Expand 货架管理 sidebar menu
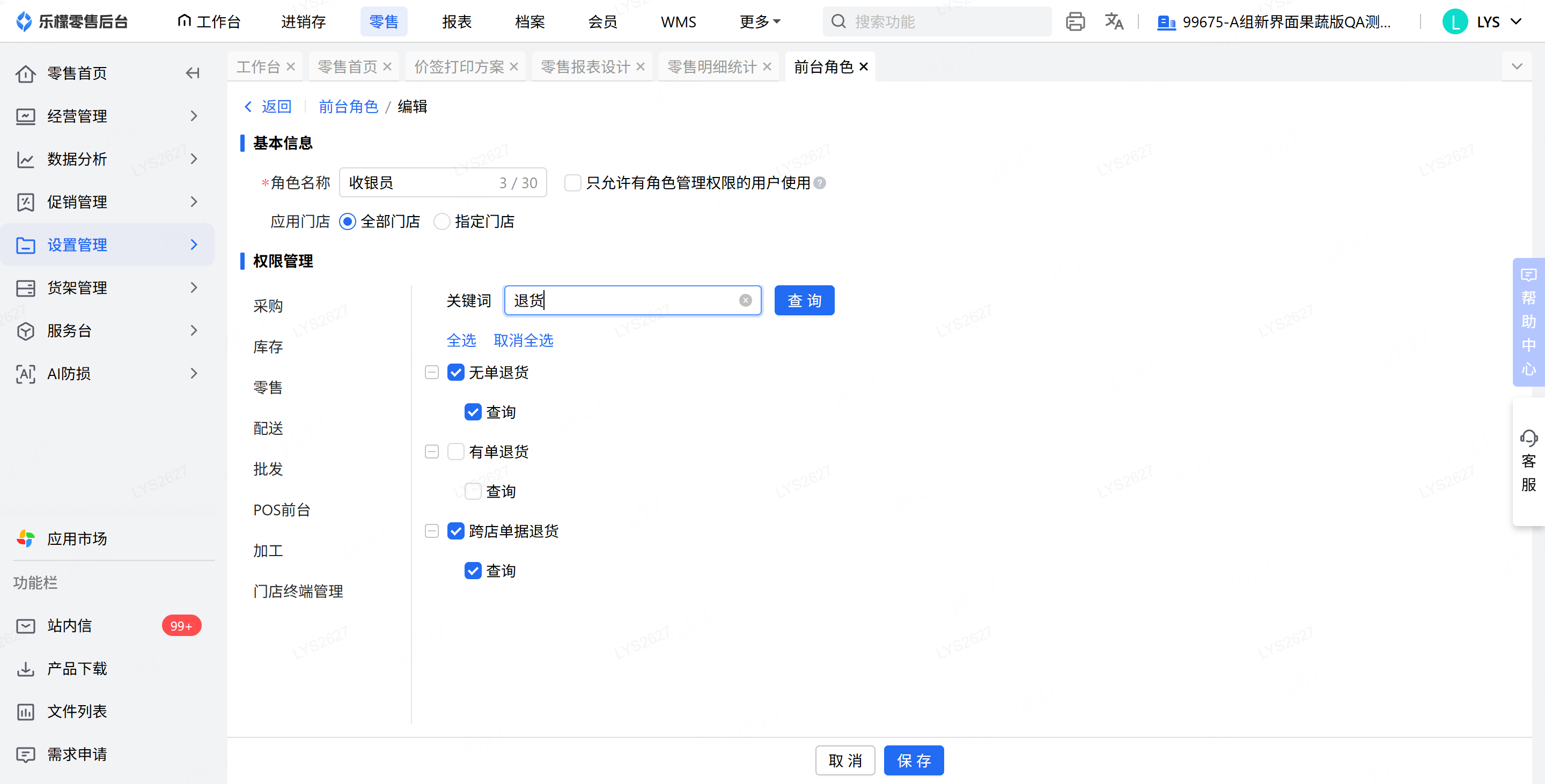The image size is (1545, 784). (108, 288)
